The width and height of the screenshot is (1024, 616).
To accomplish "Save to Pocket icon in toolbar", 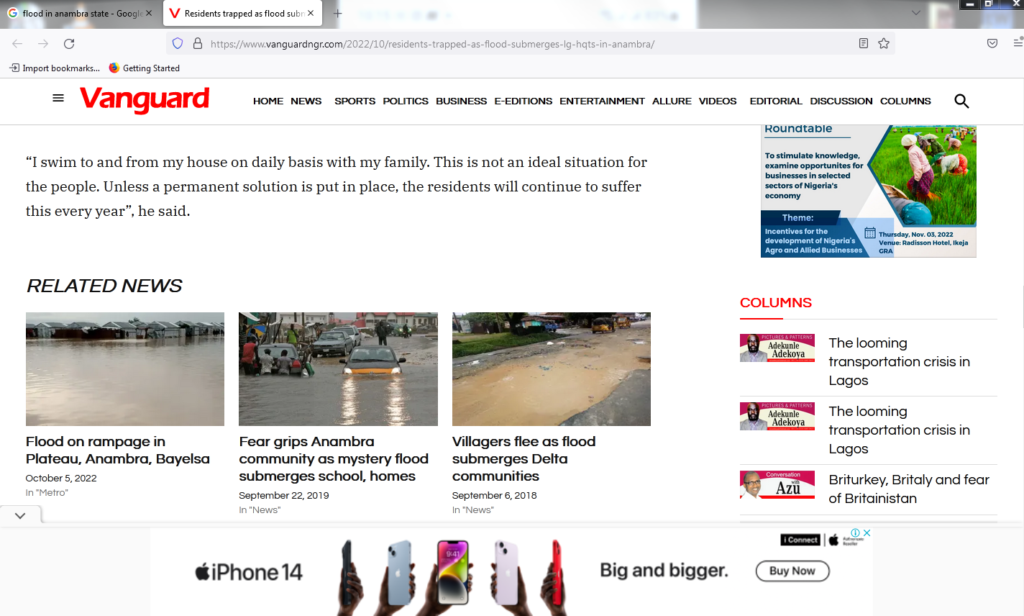I will 992,44.
